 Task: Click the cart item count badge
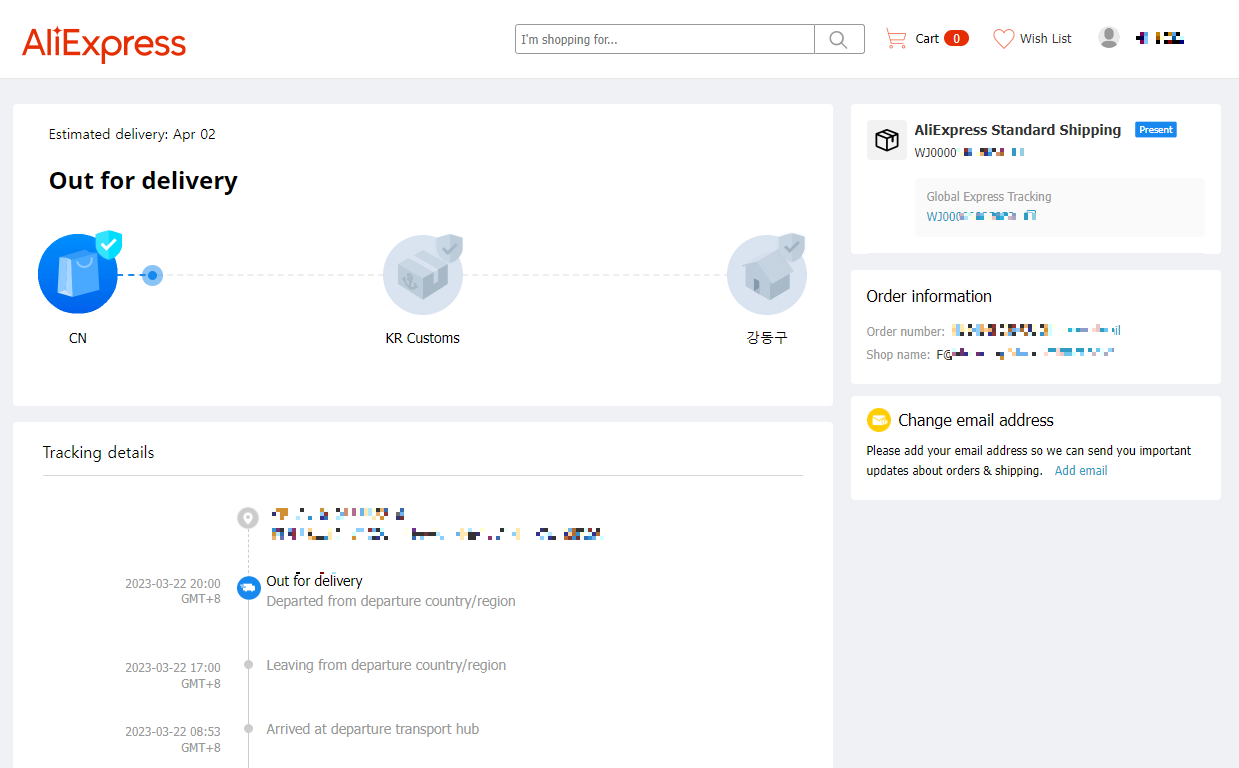tap(956, 39)
